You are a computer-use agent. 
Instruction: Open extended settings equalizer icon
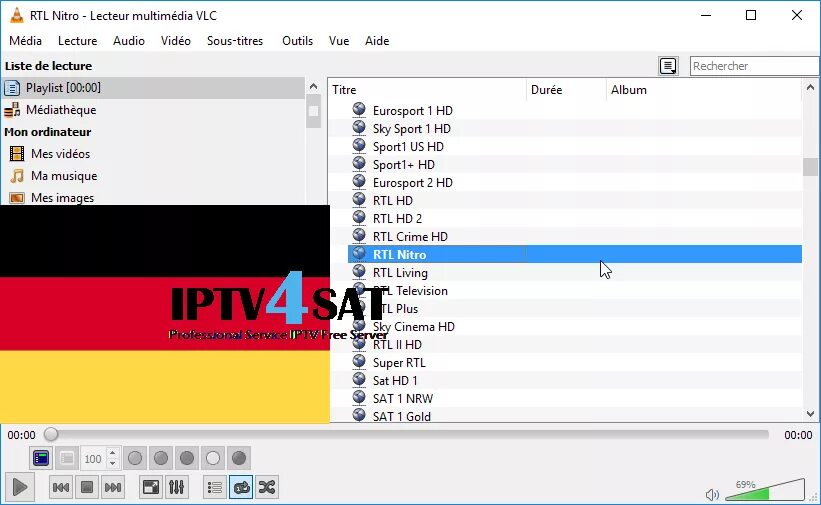(x=176, y=487)
